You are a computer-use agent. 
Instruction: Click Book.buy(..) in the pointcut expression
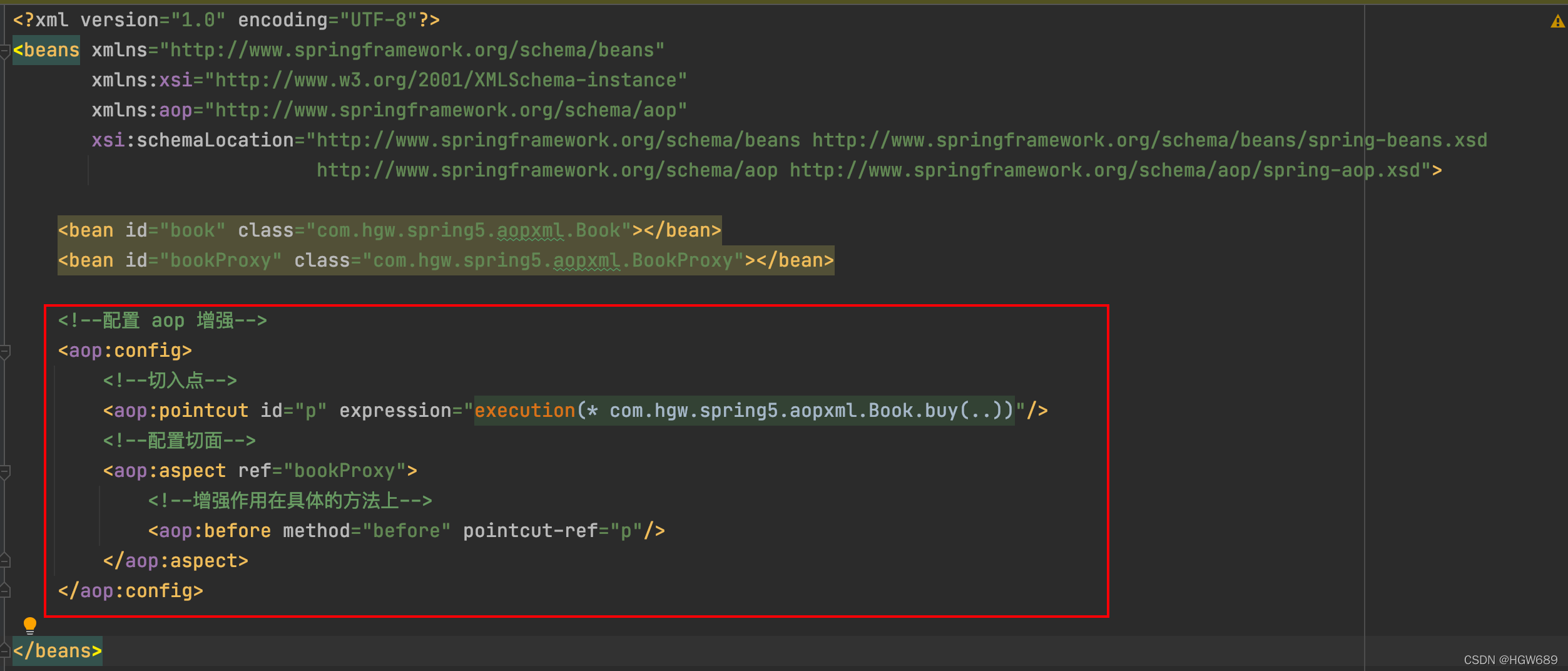pyautogui.click(x=935, y=411)
